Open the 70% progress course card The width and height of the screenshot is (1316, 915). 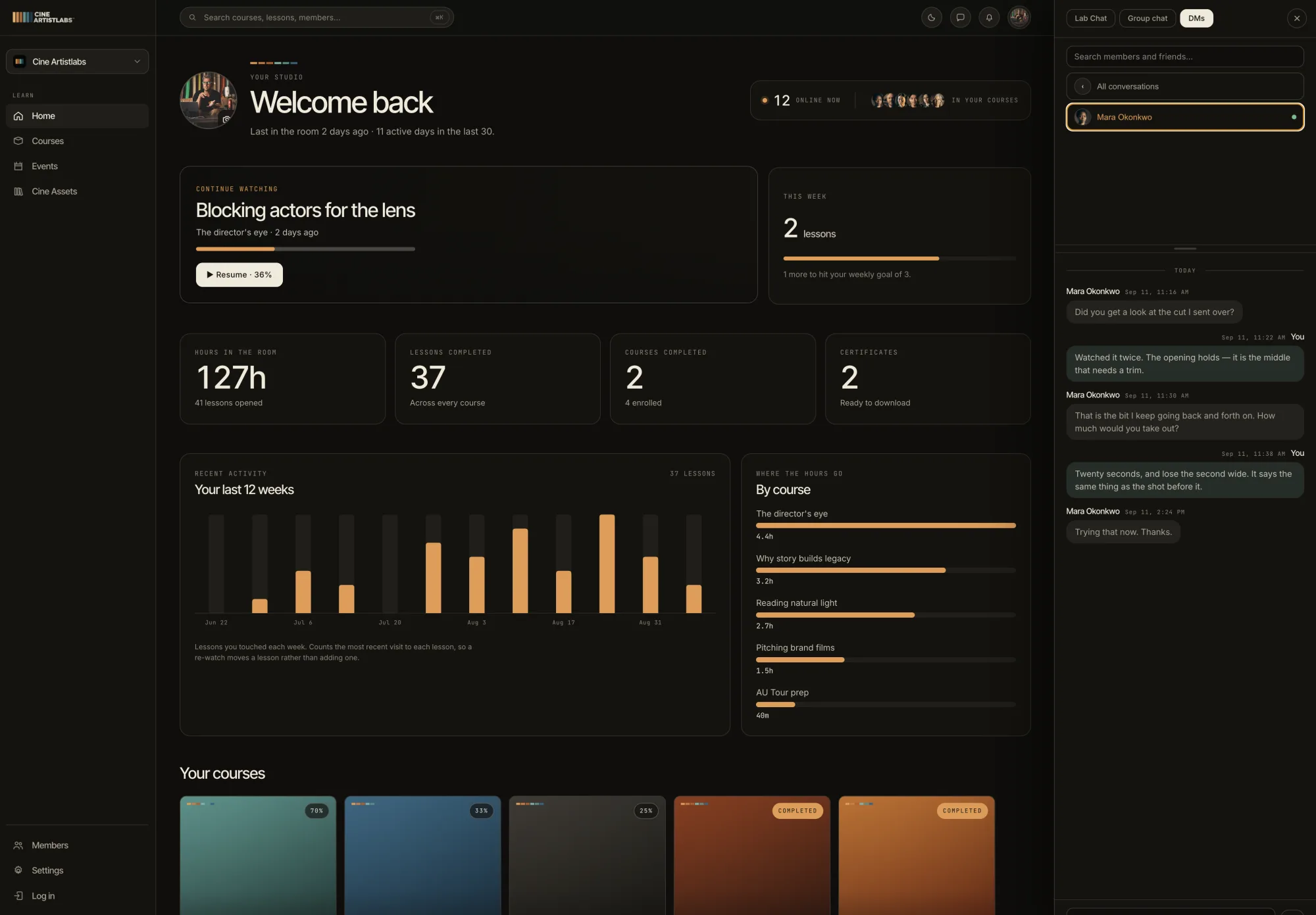click(258, 855)
